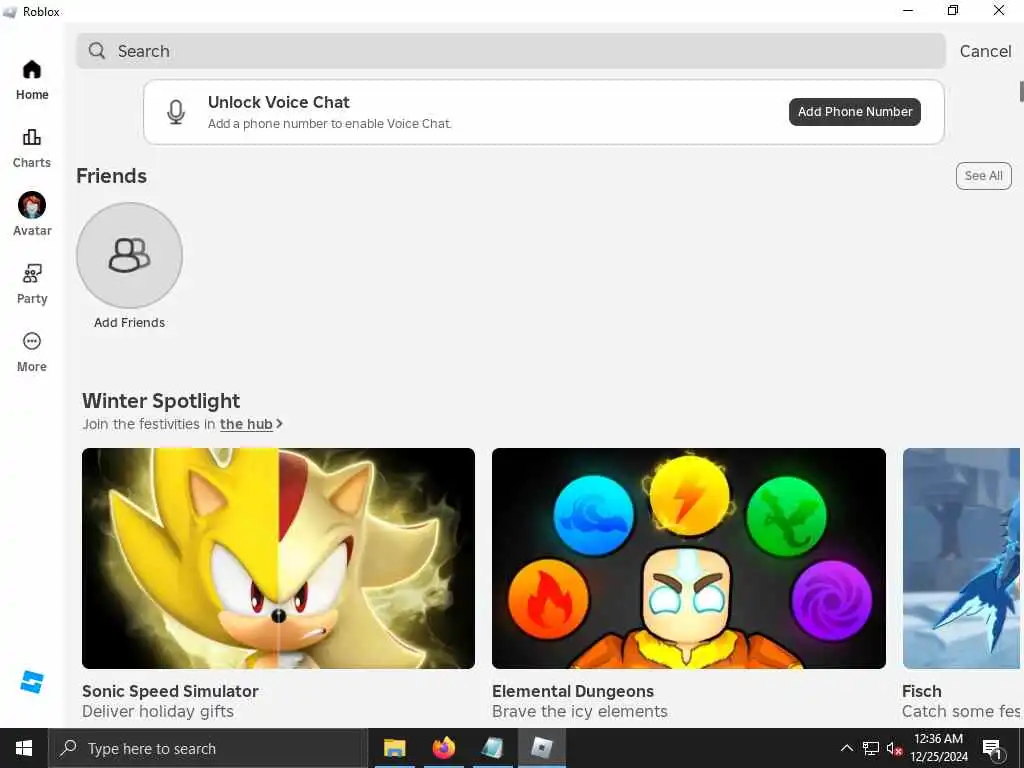Screen dimensions: 1024x768
Task: Open the Avatar sidebar icon
Action: pos(31,205)
